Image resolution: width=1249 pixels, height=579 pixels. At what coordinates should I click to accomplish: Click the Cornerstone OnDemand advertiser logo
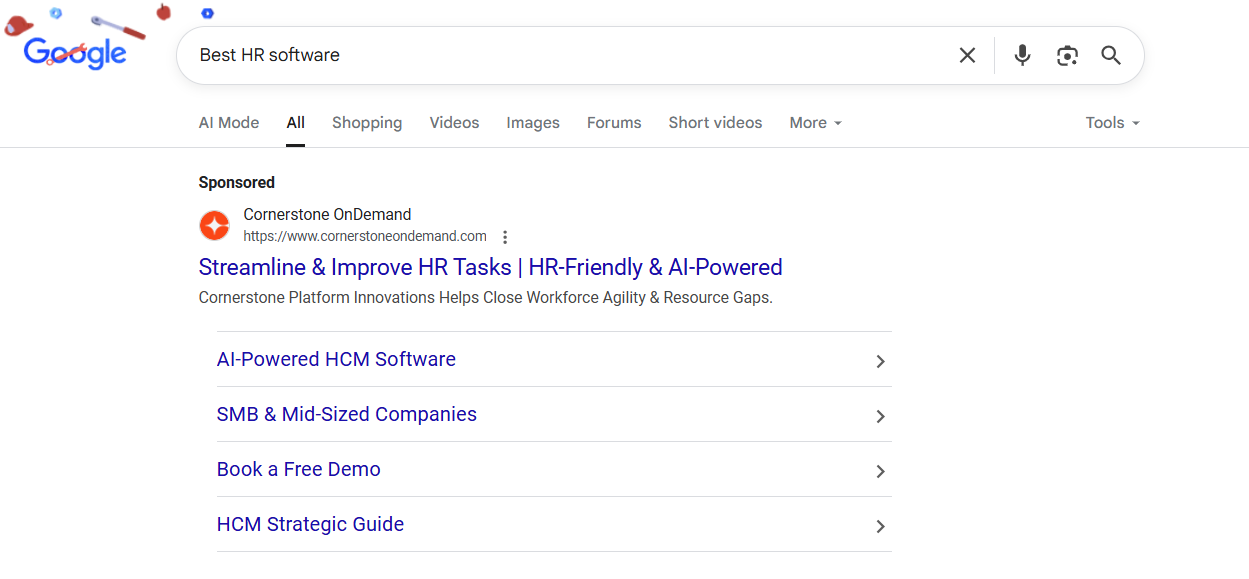(214, 225)
